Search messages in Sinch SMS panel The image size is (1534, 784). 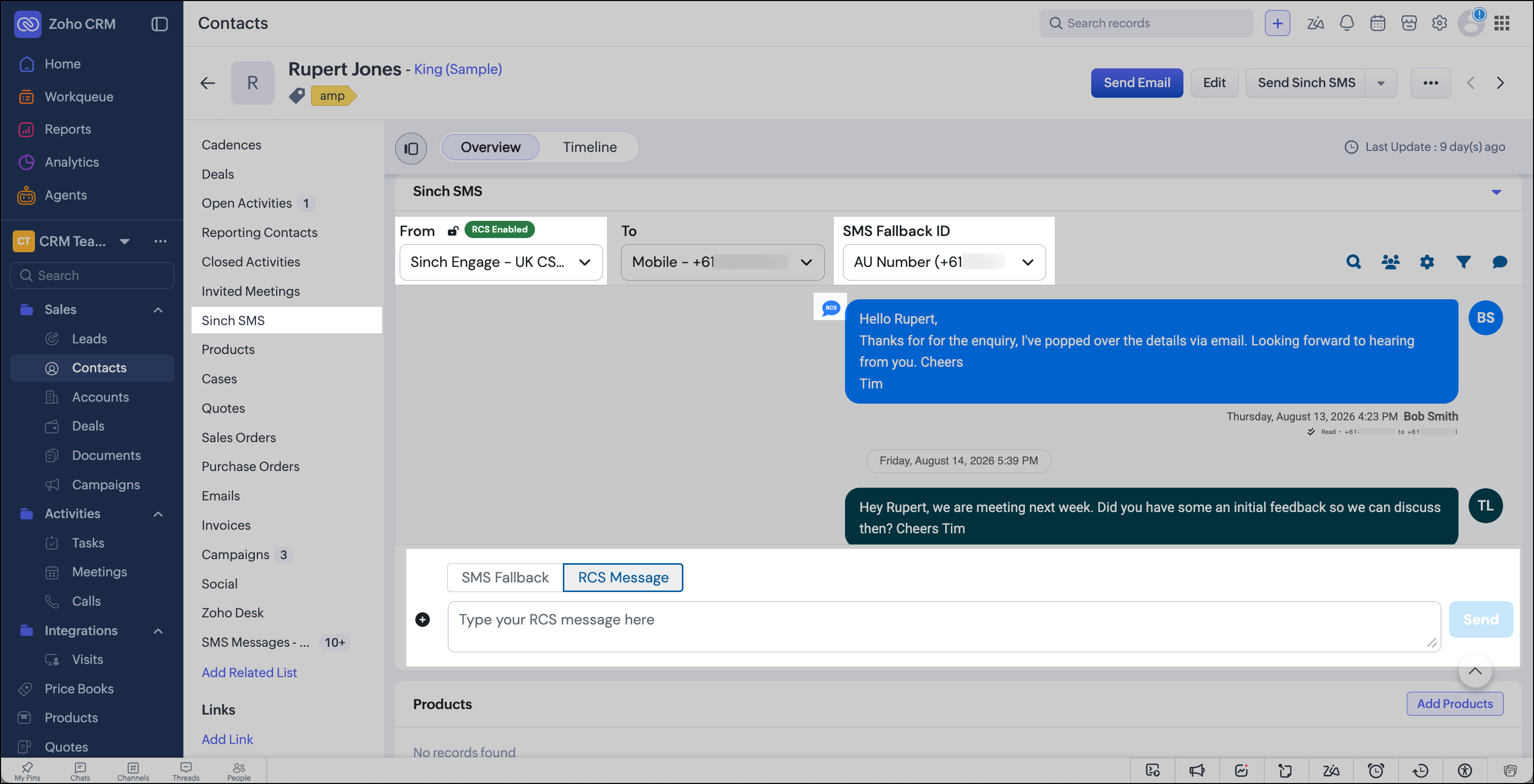pyautogui.click(x=1354, y=262)
